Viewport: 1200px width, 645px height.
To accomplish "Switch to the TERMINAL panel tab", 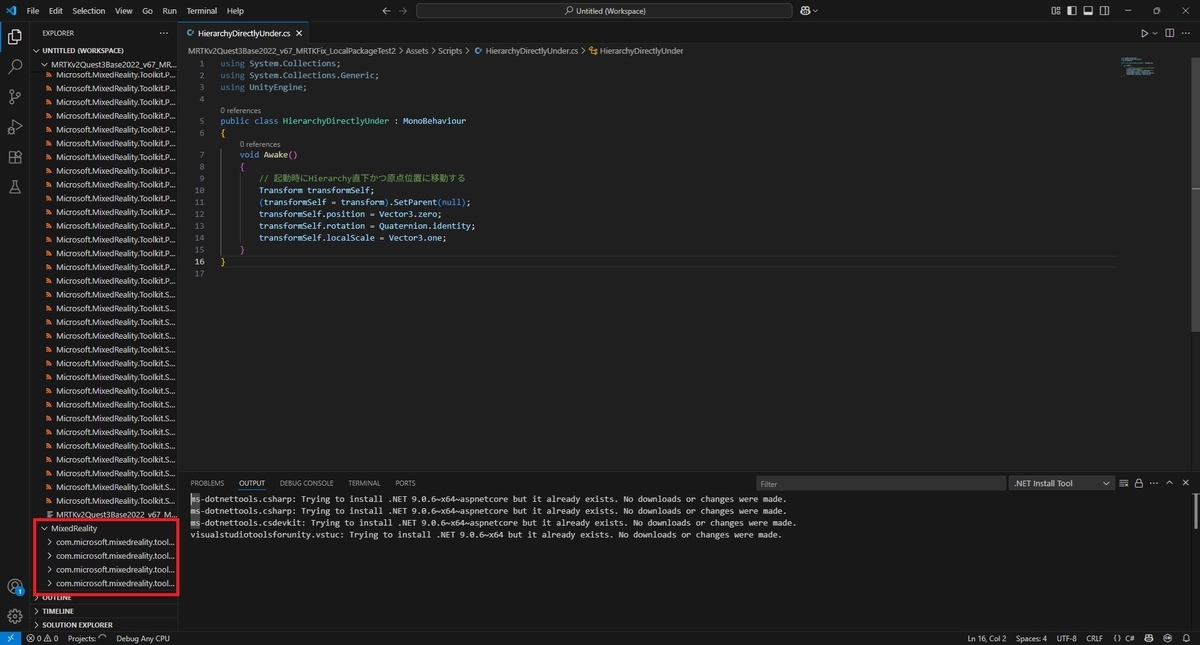I will 364,483.
